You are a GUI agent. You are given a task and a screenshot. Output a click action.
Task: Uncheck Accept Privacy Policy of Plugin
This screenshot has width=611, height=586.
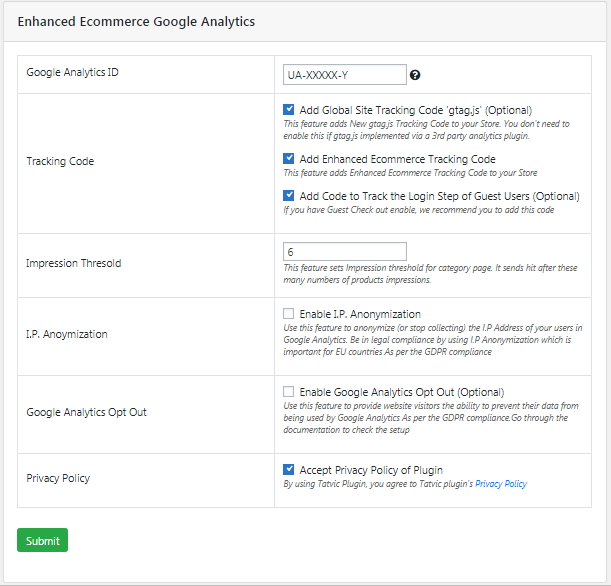(x=289, y=469)
